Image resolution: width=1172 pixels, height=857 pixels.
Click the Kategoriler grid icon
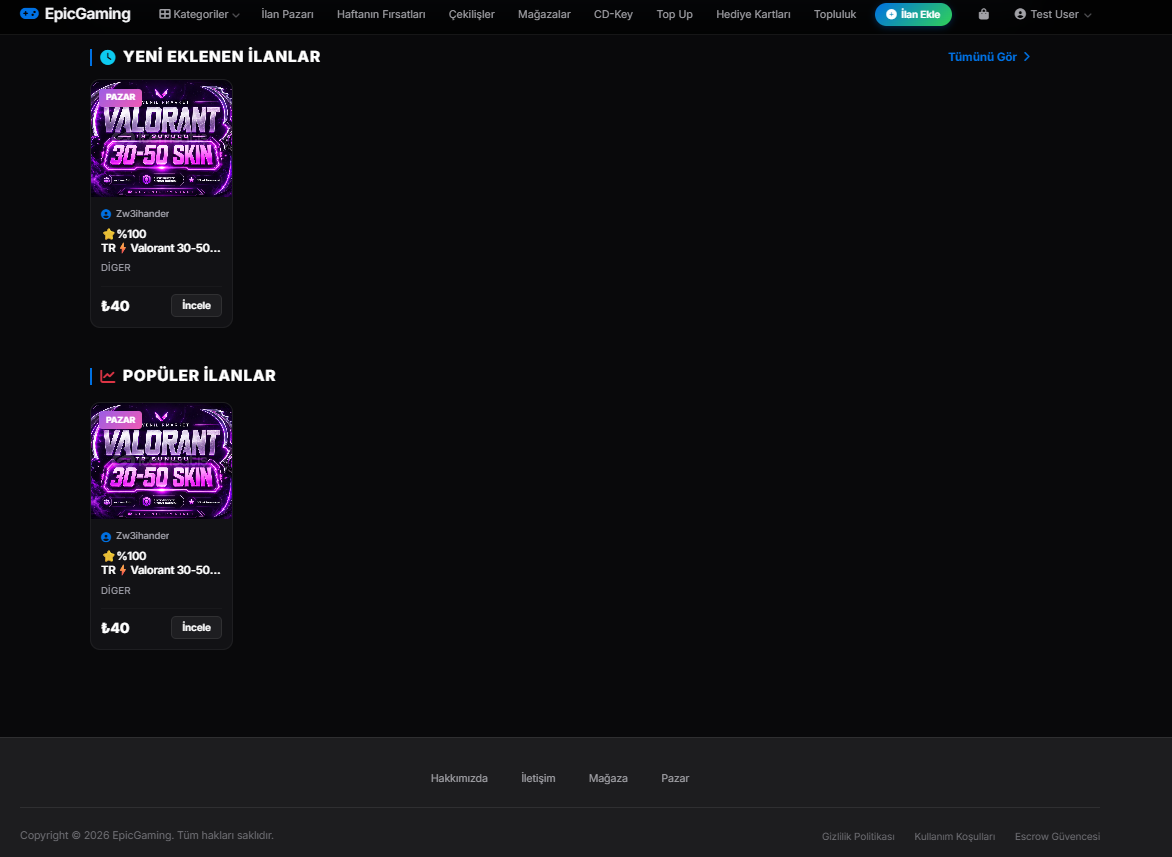[x=164, y=14]
